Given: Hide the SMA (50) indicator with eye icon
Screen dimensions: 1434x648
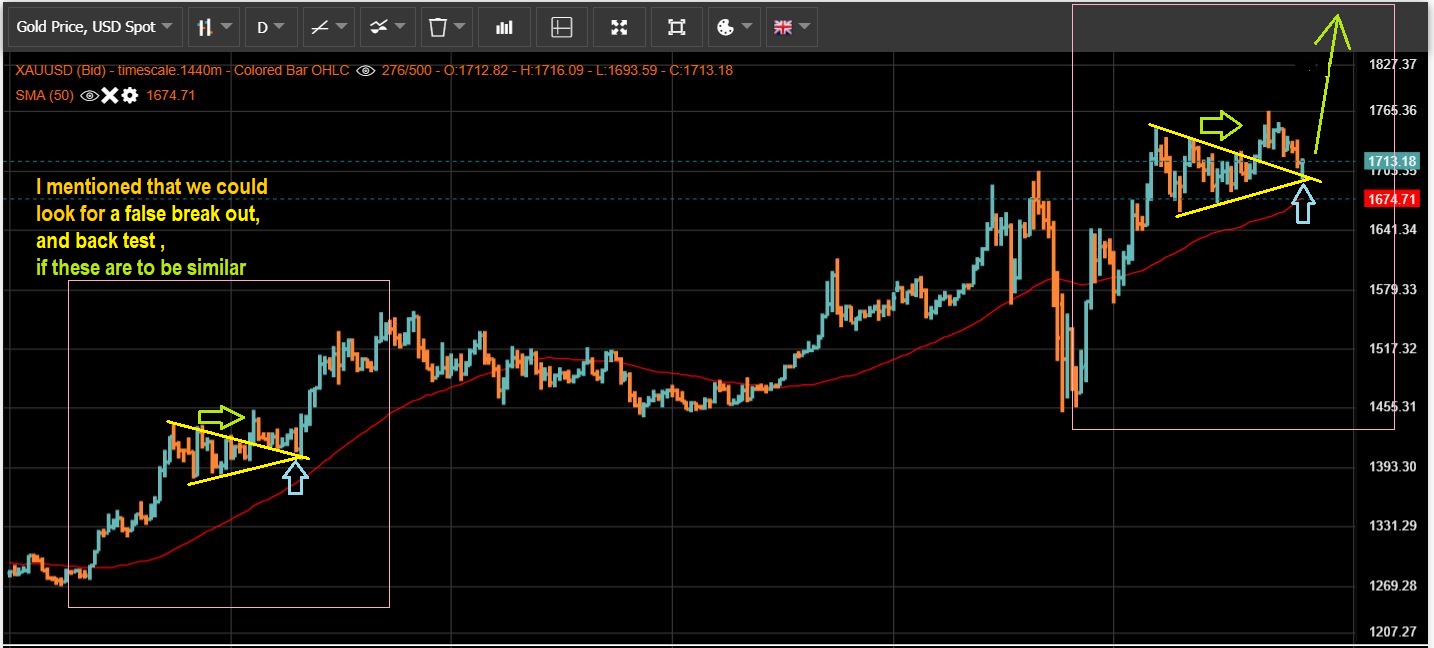Looking at the screenshot, I should coord(89,96).
